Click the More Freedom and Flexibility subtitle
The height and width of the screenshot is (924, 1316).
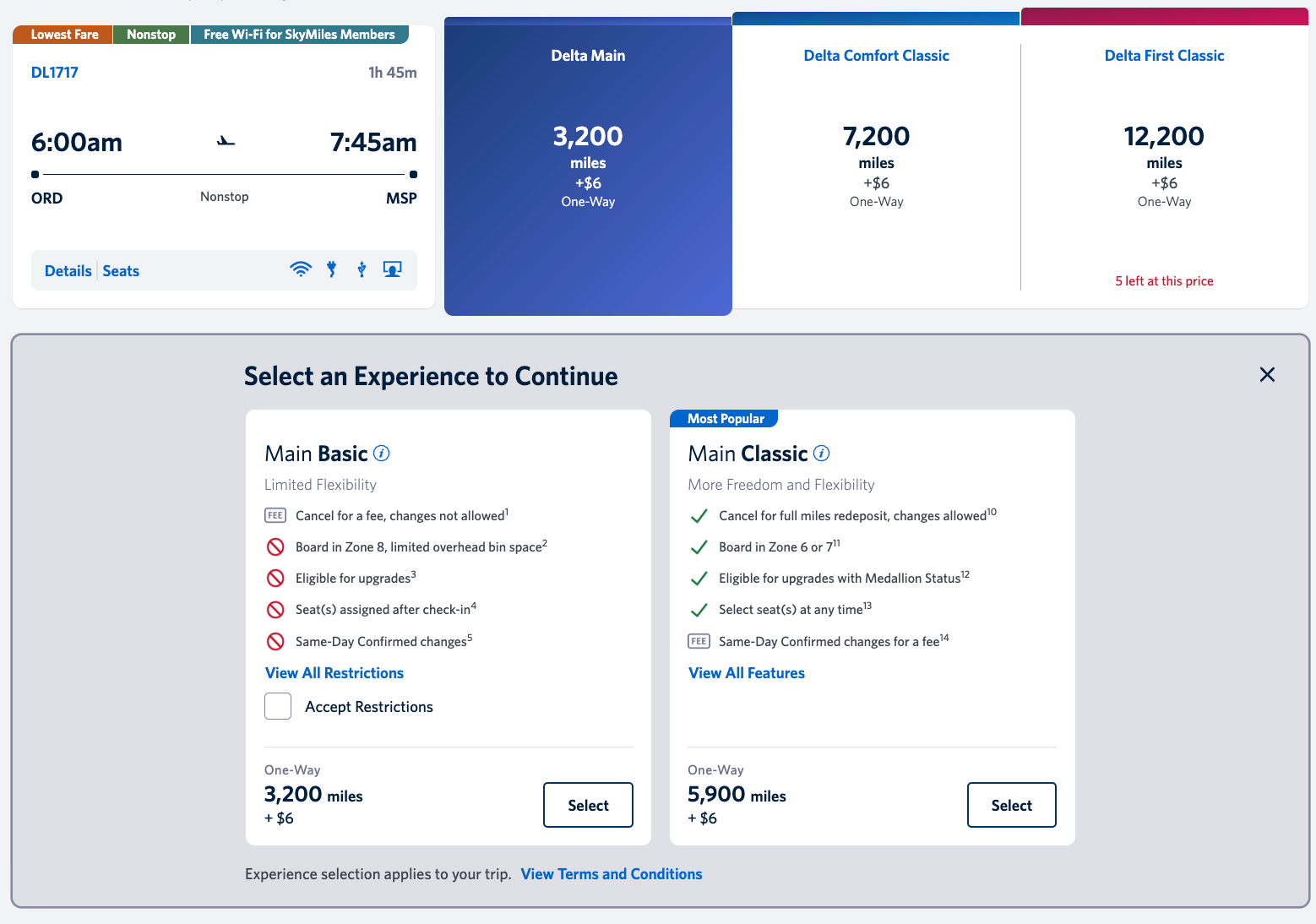(x=781, y=485)
